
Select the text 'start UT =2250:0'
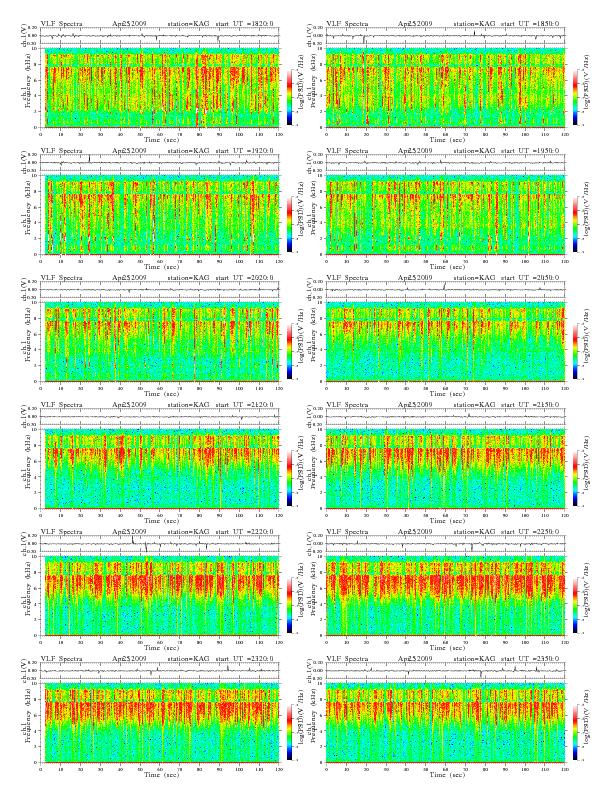click(530, 532)
